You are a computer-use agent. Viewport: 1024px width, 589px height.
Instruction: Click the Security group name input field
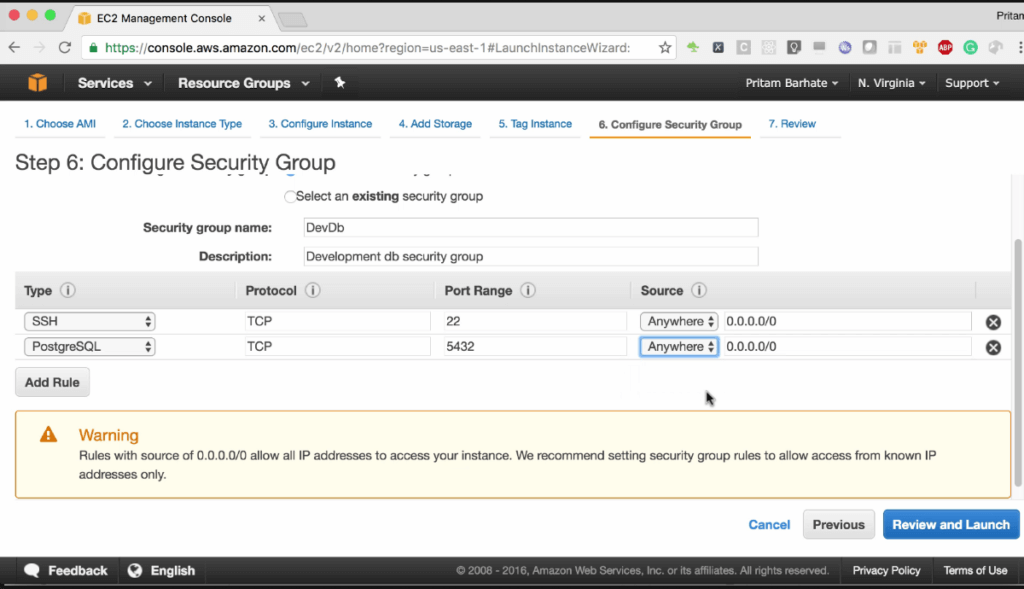click(530, 227)
